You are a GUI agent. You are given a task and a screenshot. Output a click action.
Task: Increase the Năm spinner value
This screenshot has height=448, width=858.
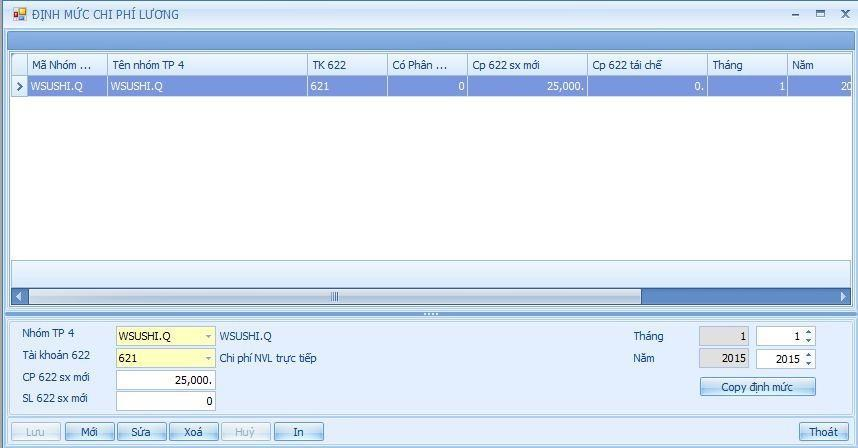pyautogui.click(x=809, y=354)
